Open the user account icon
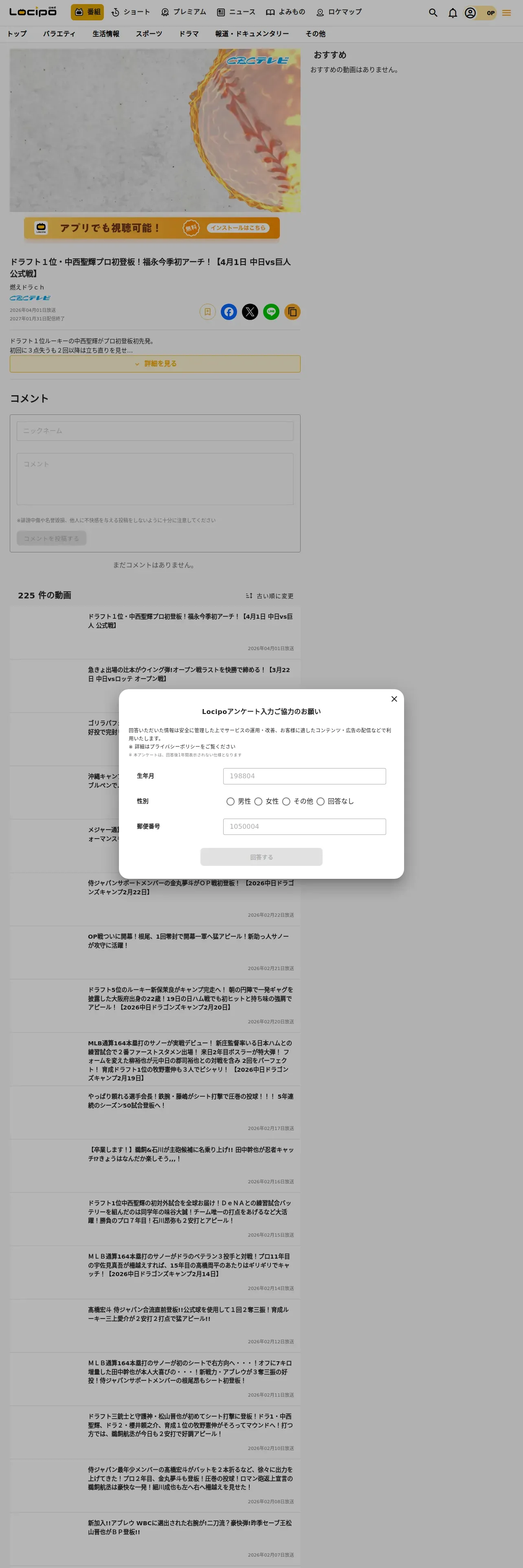 tap(470, 13)
